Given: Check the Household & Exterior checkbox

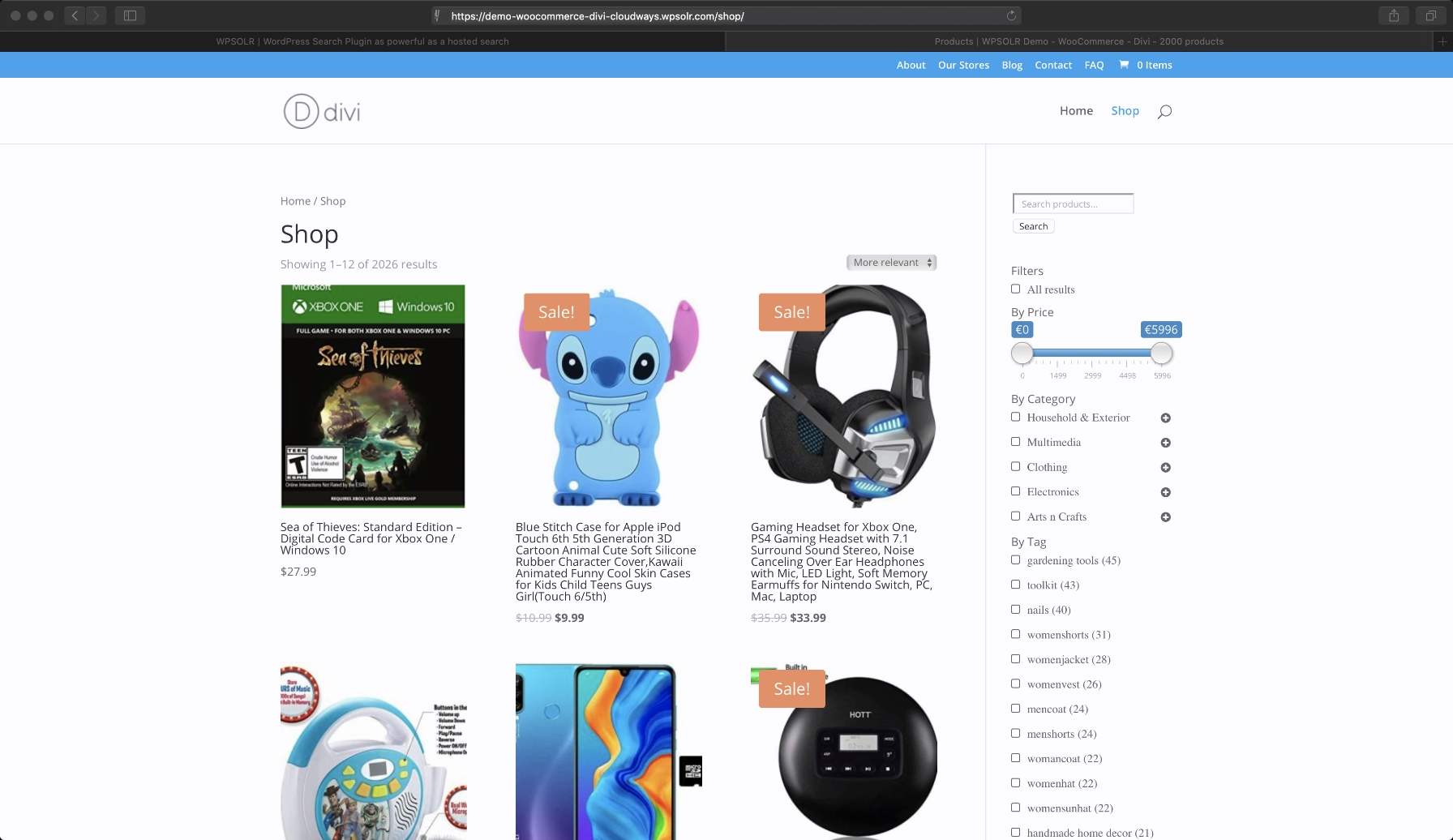Looking at the screenshot, I should tap(1015, 417).
